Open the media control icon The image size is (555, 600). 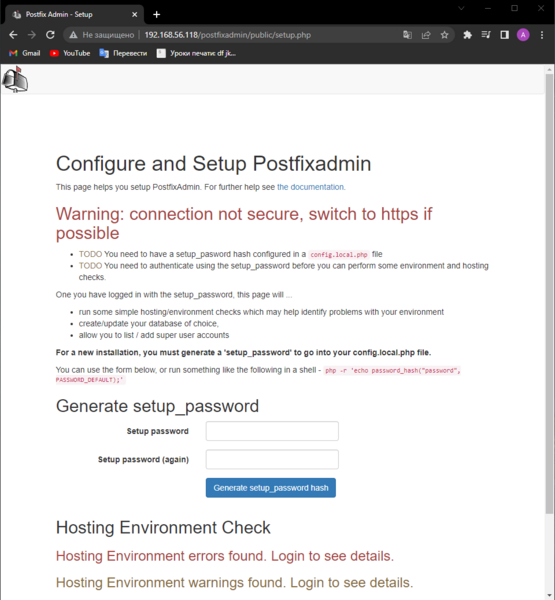[x=486, y=35]
